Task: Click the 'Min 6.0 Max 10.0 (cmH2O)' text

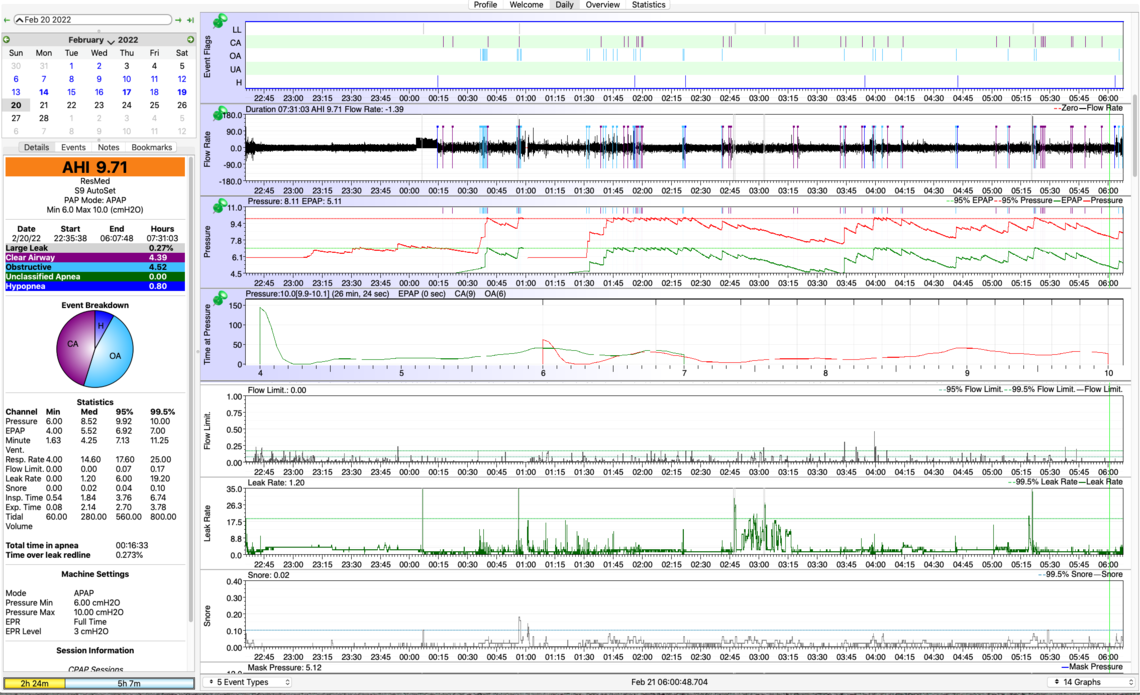Action: click(x=95, y=209)
